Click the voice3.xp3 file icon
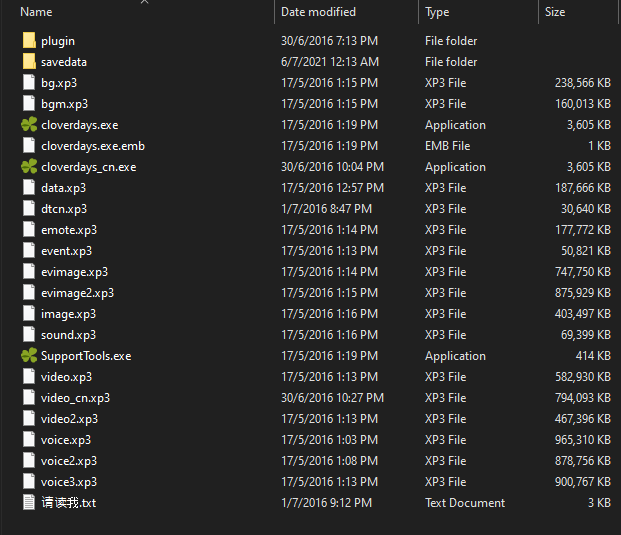621x535 pixels. click(x=28, y=482)
